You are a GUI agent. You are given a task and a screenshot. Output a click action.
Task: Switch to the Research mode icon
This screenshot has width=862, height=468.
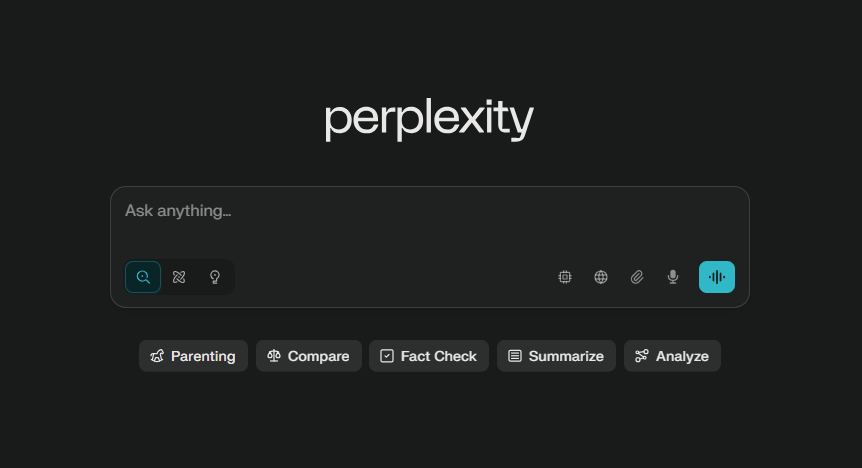pos(179,277)
